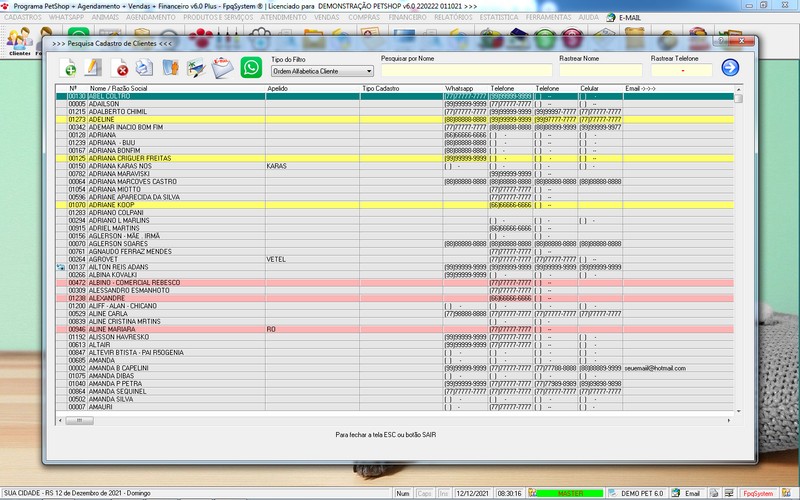Open WhatsApp green icon in dialog
This screenshot has width=800, height=500.
coord(251,67)
